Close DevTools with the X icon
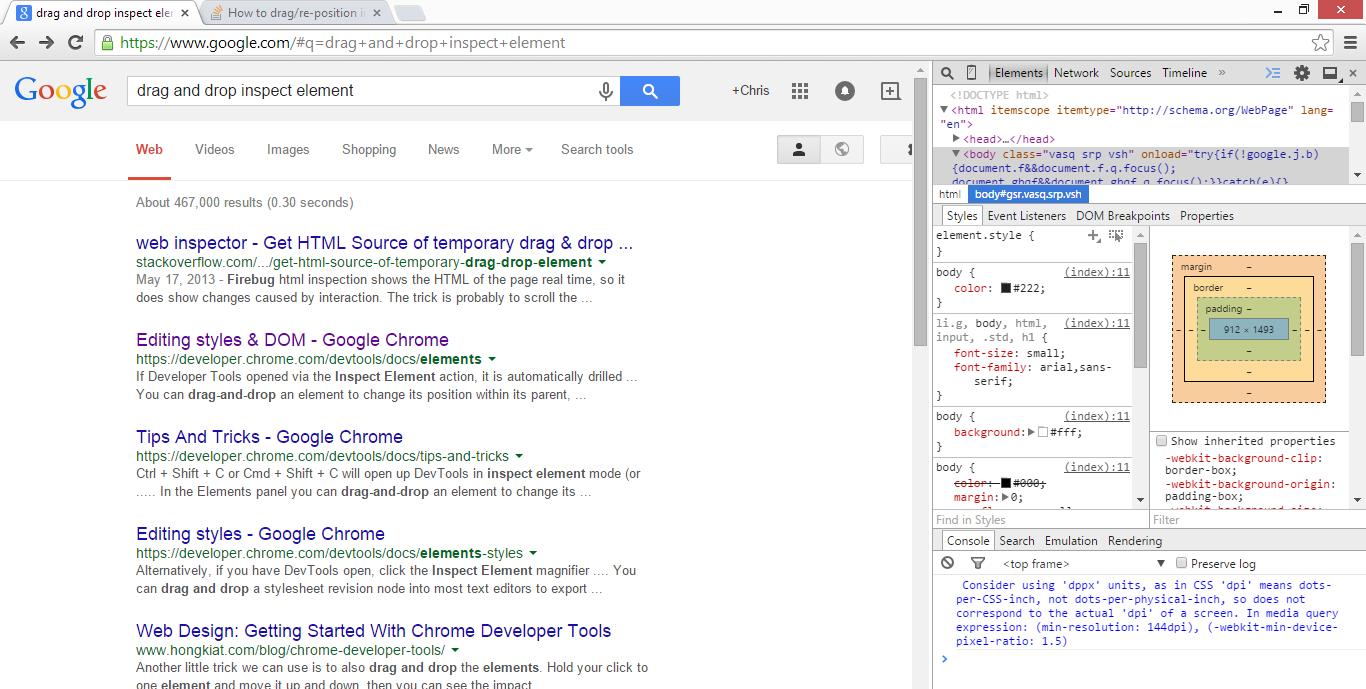The image size is (1366, 689). 1354,73
